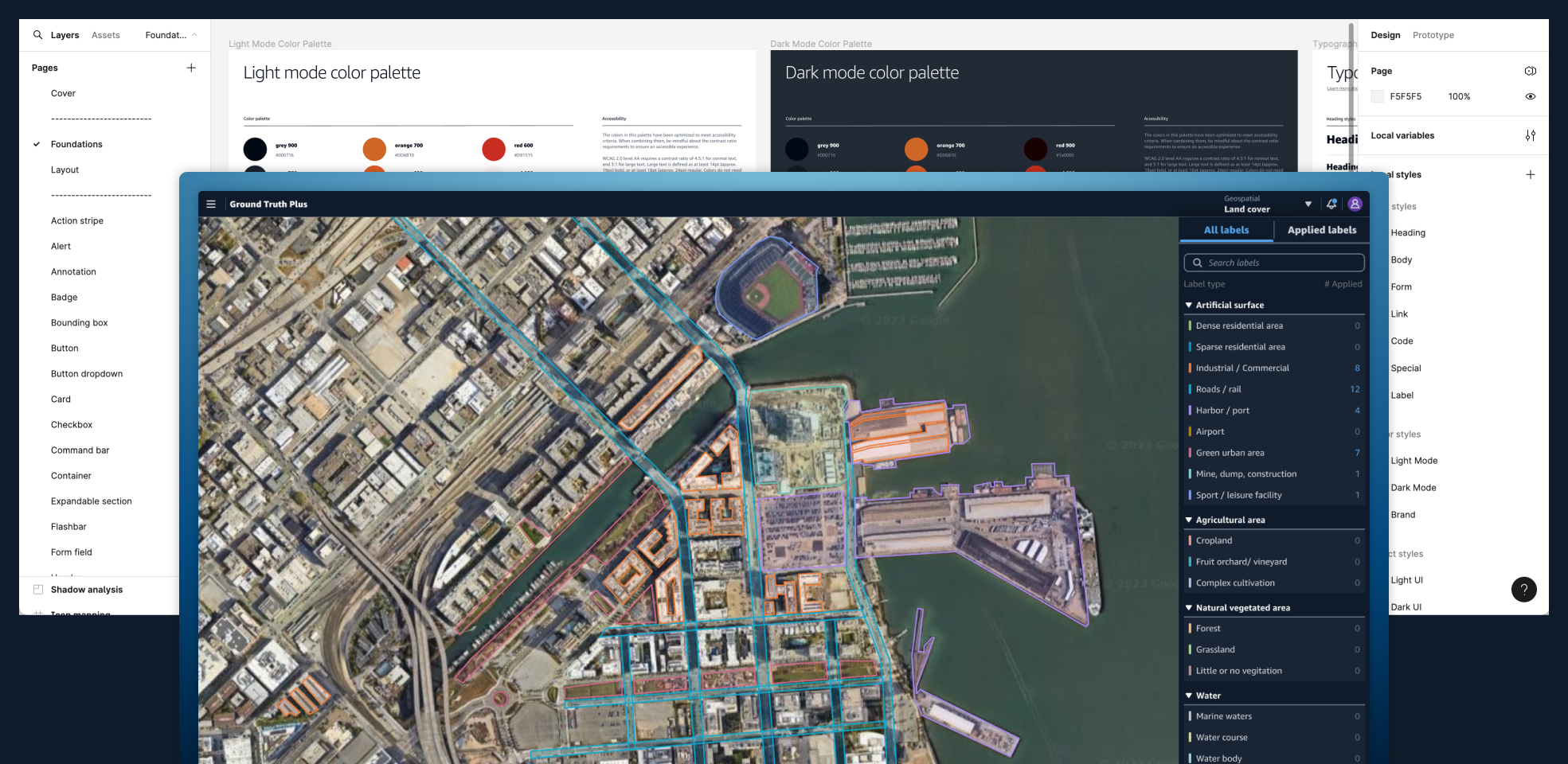Viewport: 1568px width, 764px height.
Task: Open Geospatial Land cover dropdown arrow
Action: (1308, 205)
